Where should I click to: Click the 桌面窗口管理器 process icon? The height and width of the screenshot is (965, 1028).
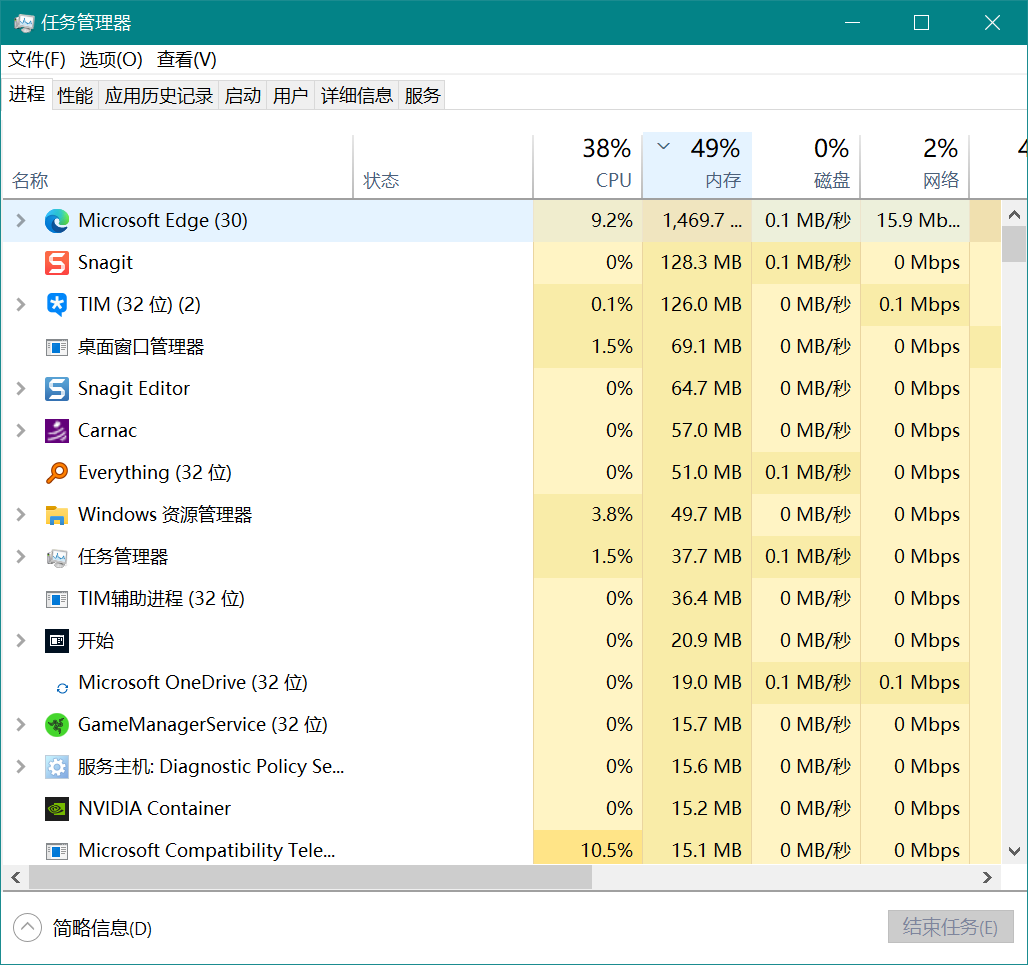click(x=57, y=347)
